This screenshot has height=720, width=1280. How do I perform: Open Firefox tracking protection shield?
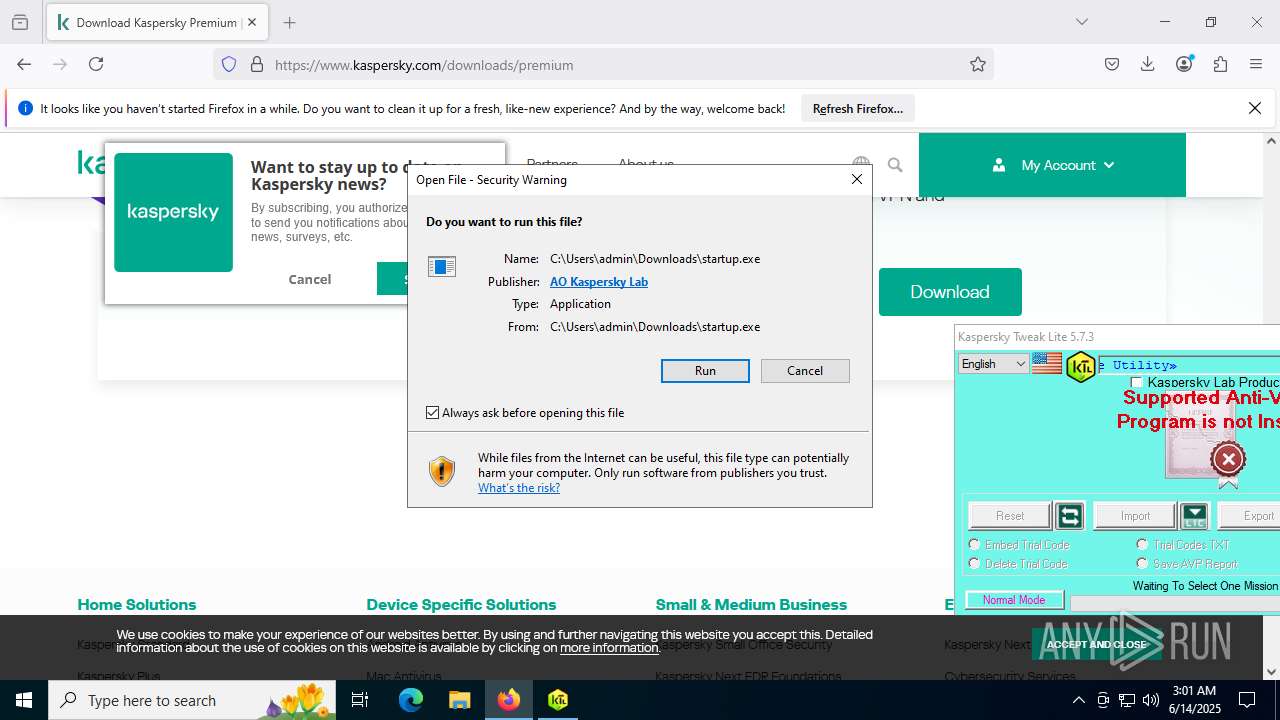pos(229,64)
